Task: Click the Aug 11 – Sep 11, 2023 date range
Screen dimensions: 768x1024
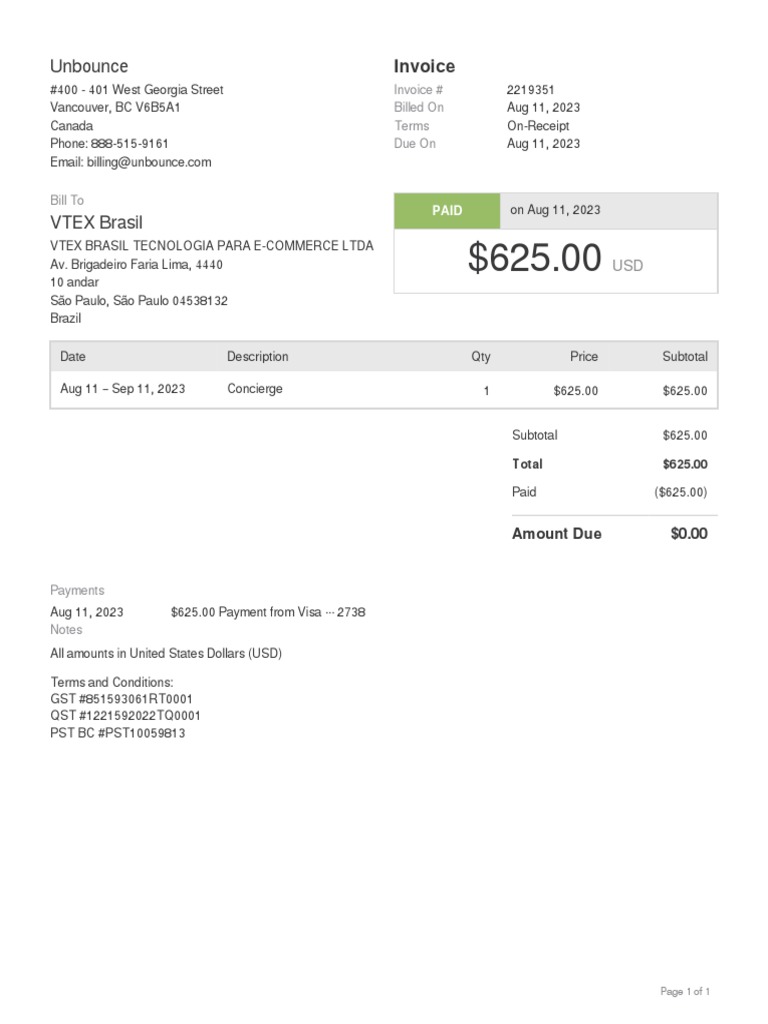Action: pos(122,389)
